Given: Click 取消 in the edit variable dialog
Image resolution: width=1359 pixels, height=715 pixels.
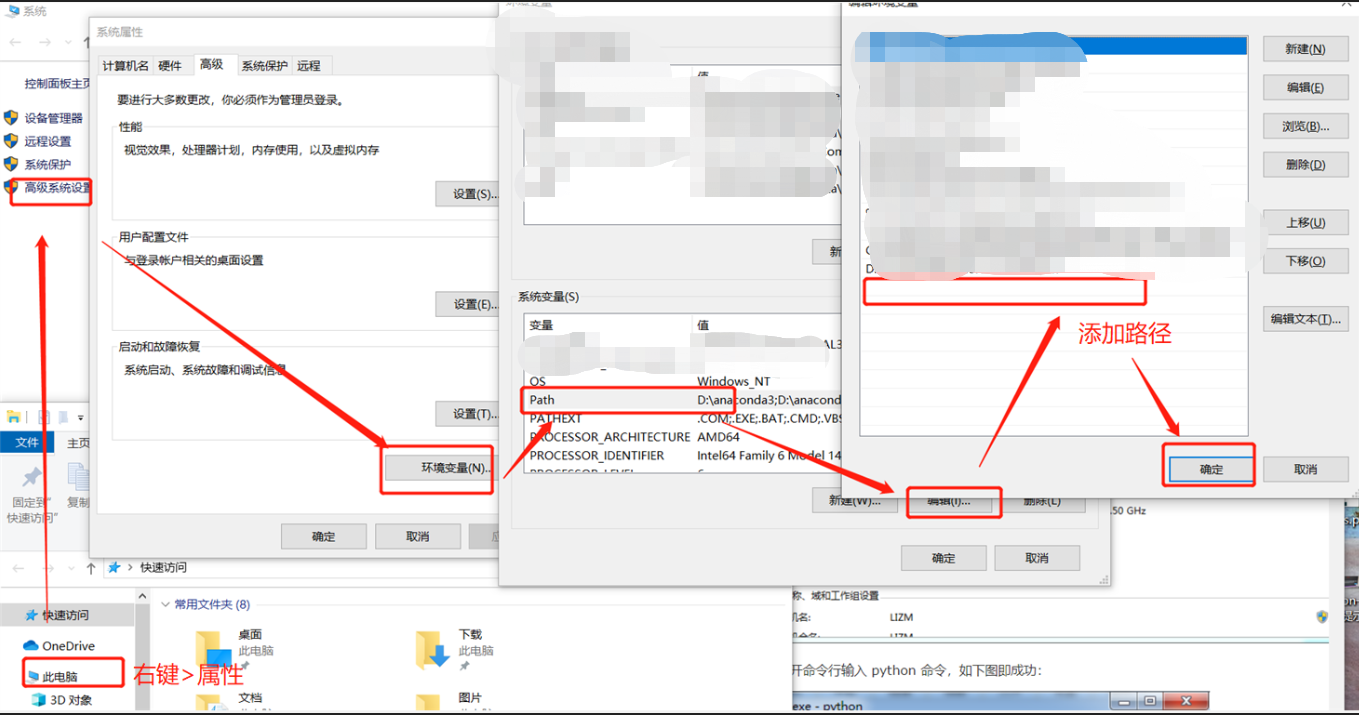Looking at the screenshot, I should [x=1305, y=469].
